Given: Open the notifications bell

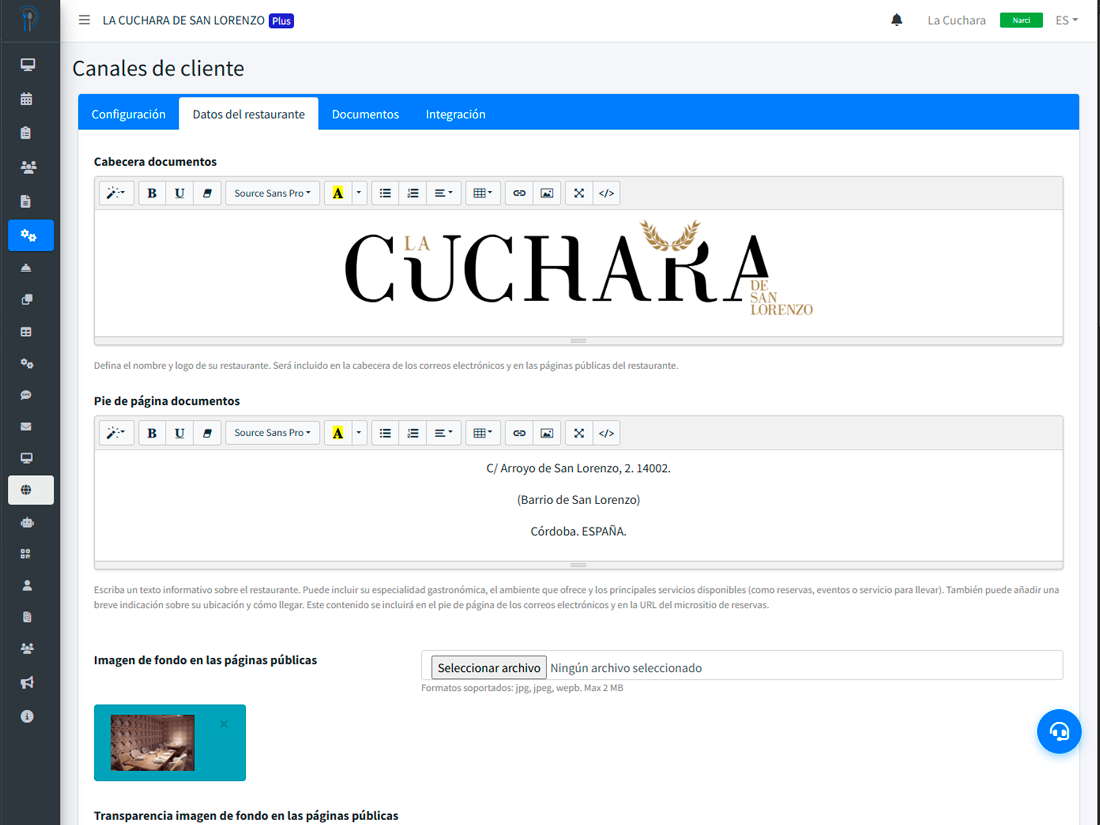Looking at the screenshot, I should 897,20.
